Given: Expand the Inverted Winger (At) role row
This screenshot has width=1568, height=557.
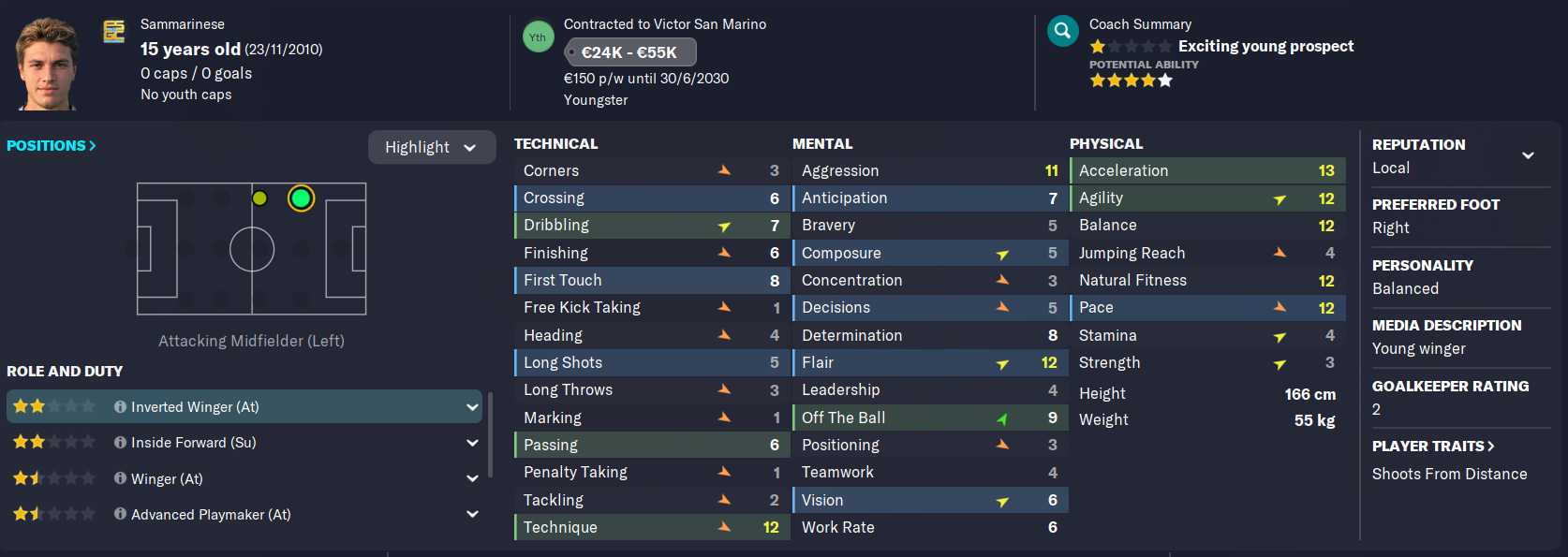Looking at the screenshot, I should pyautogui.click(x=472, y=407).
